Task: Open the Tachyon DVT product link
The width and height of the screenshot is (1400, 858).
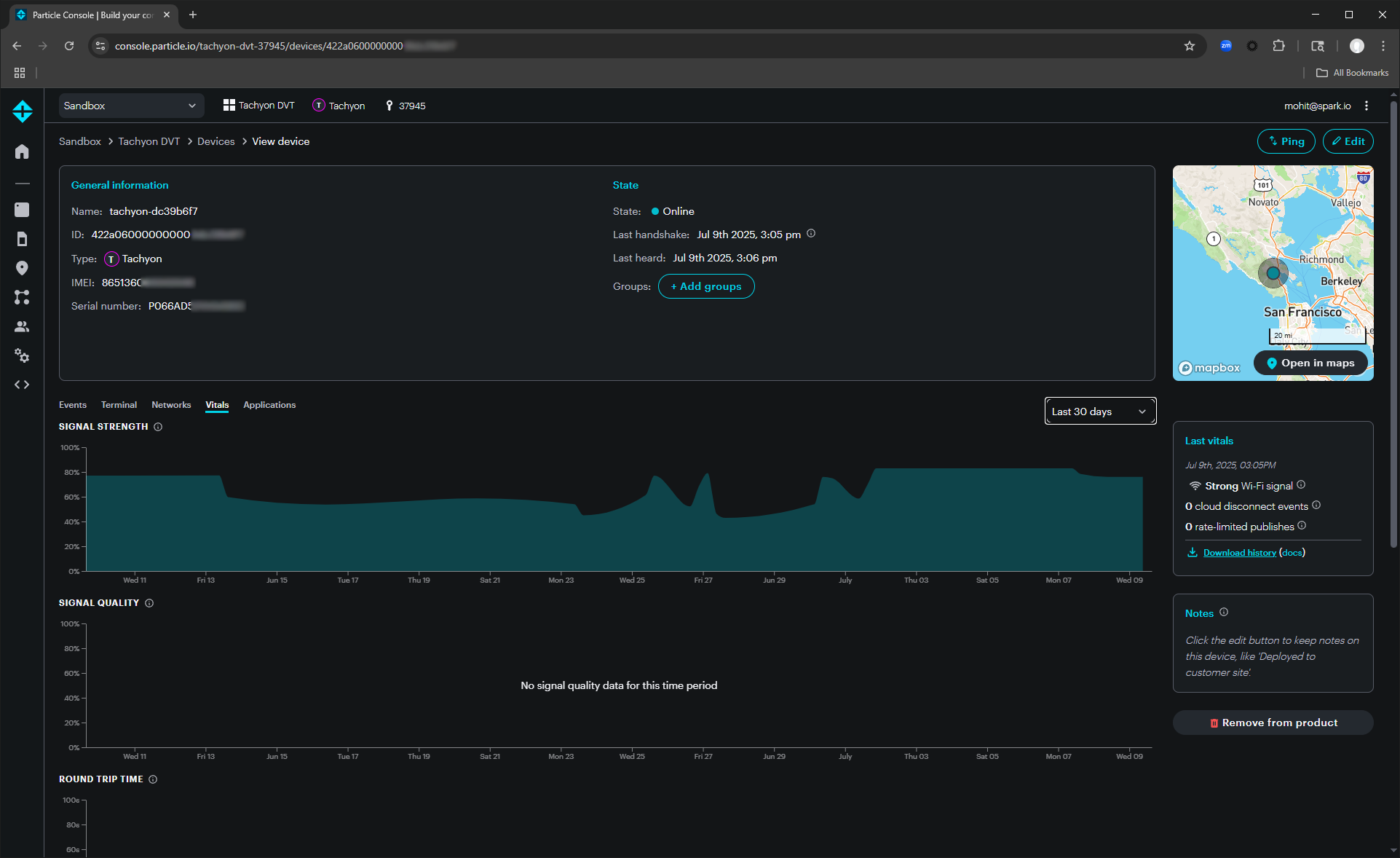Action: (259, 106)
